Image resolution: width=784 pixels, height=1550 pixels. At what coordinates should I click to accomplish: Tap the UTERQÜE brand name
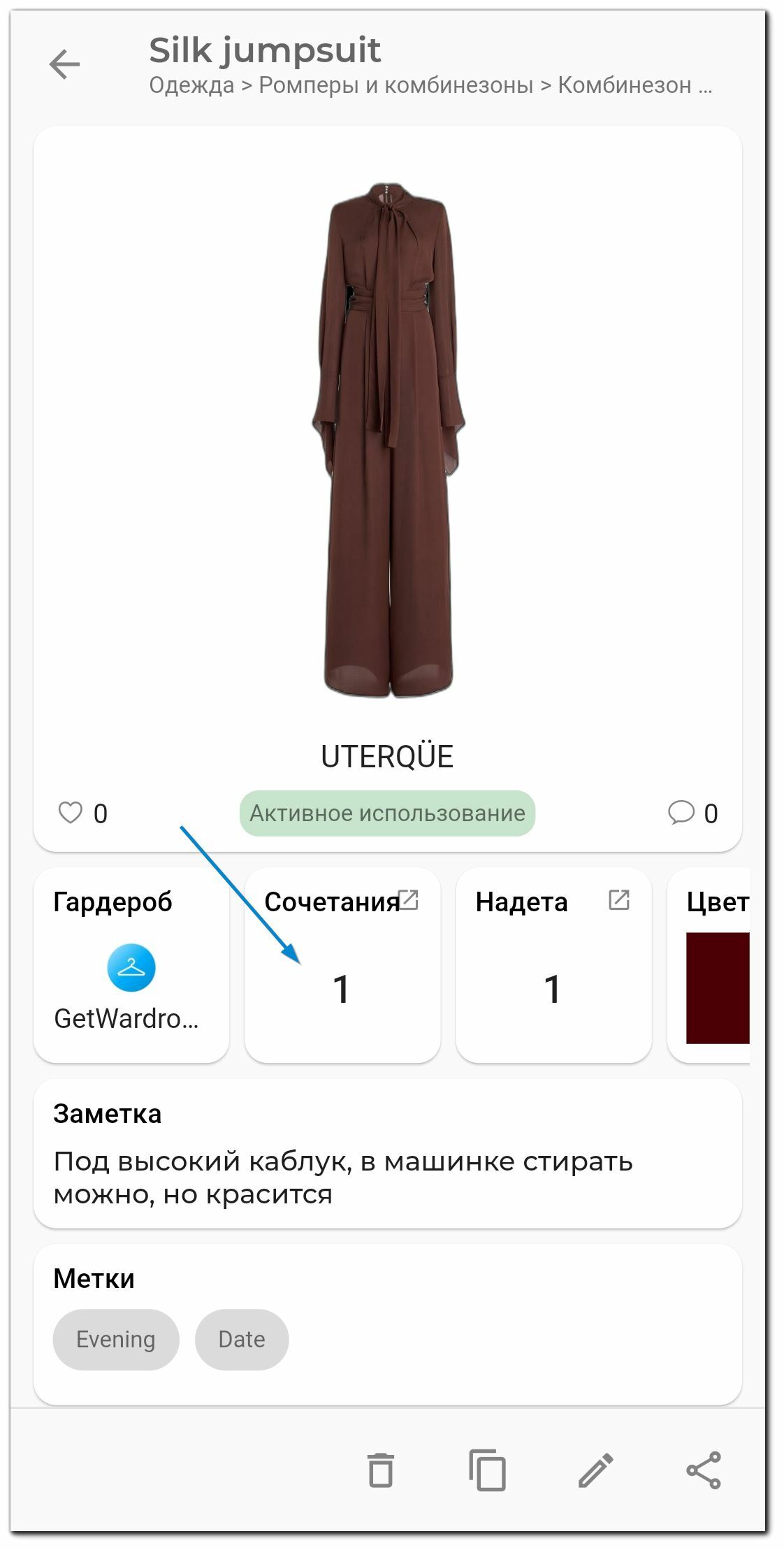(x=387, y=756)
